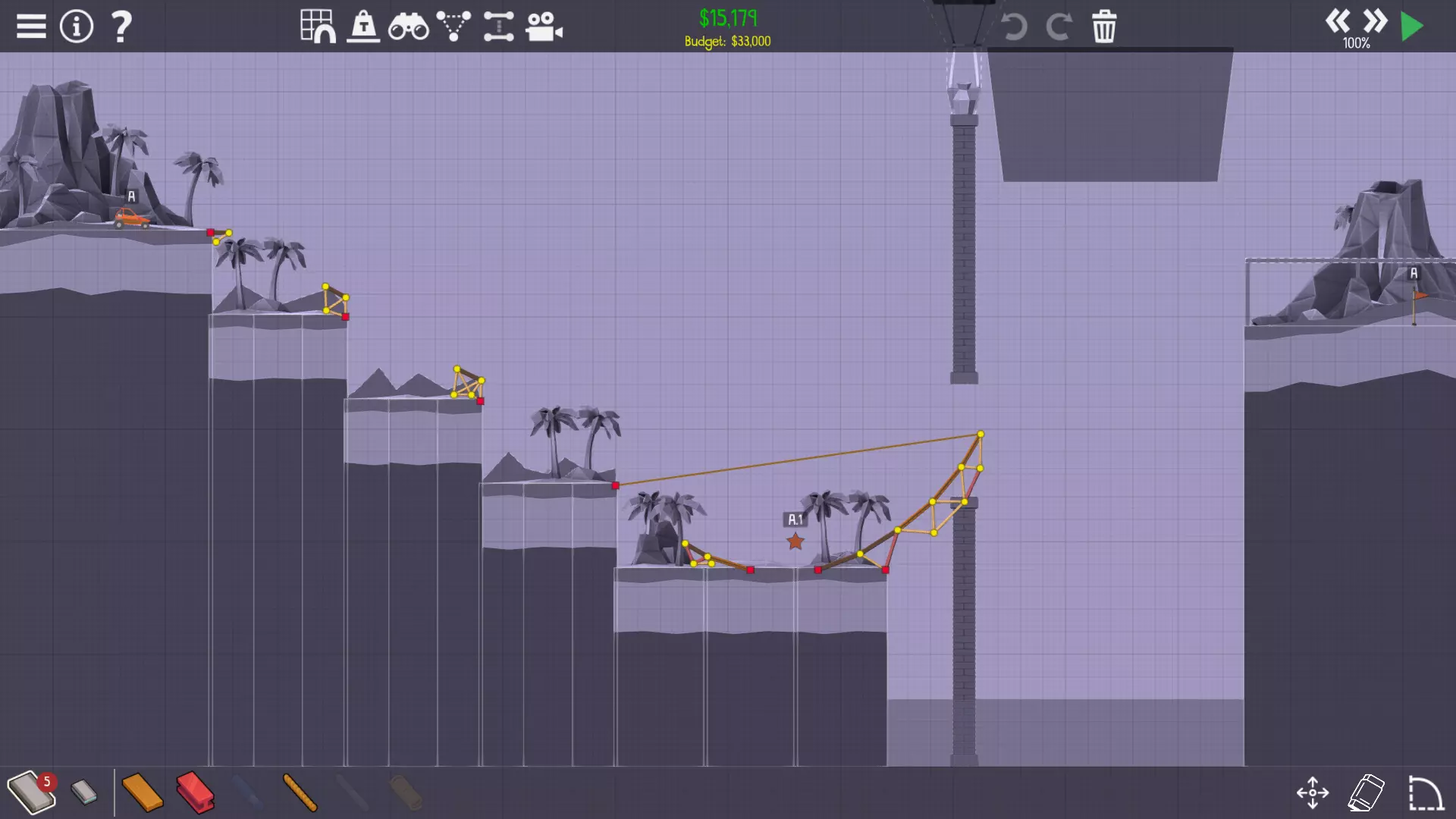The image size is (1456, 819).
Task: Toggle the stress weight display icon
Action: 363,27
